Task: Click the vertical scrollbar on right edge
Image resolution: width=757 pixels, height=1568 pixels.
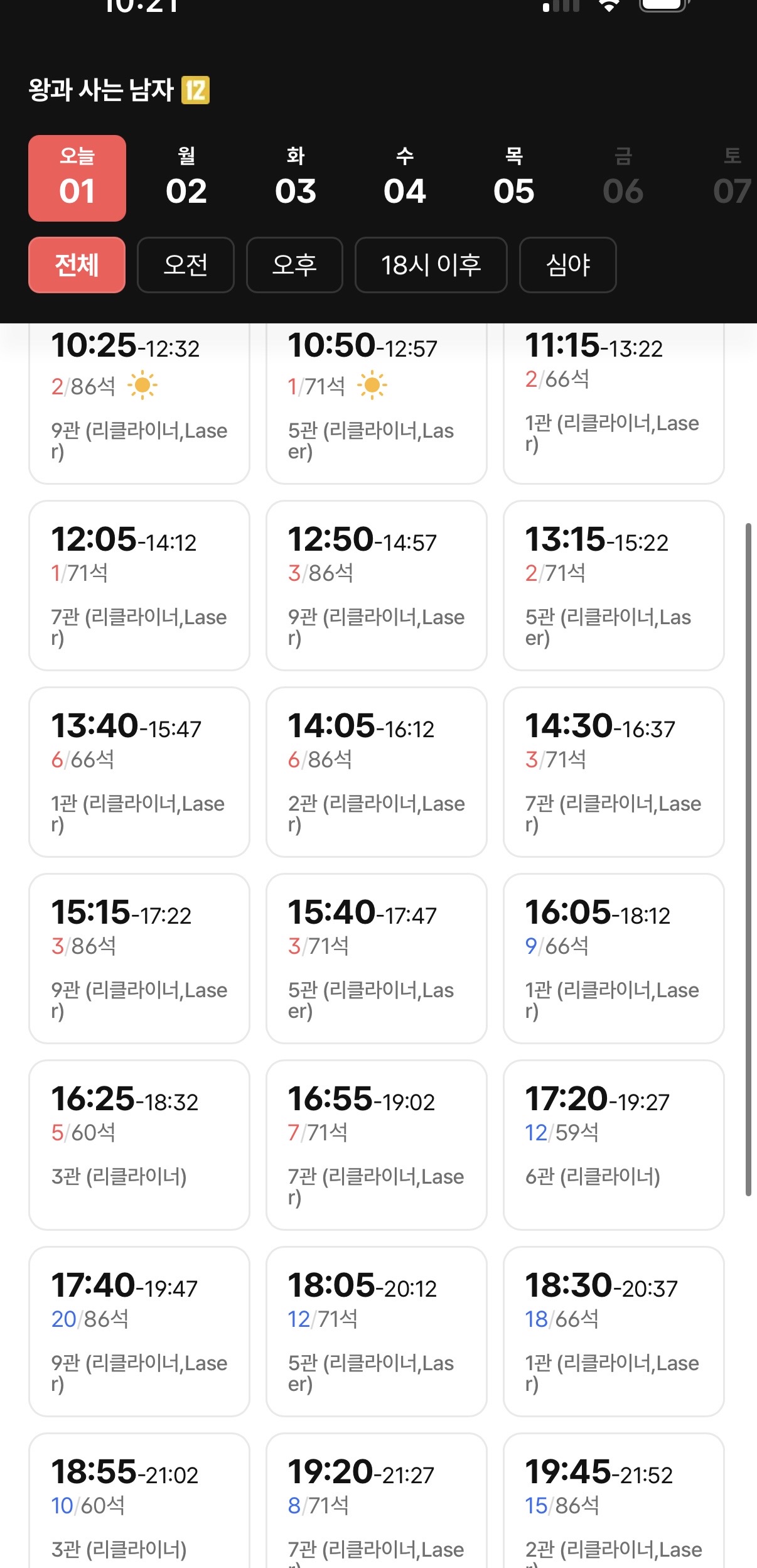Action: click(748, 859)
